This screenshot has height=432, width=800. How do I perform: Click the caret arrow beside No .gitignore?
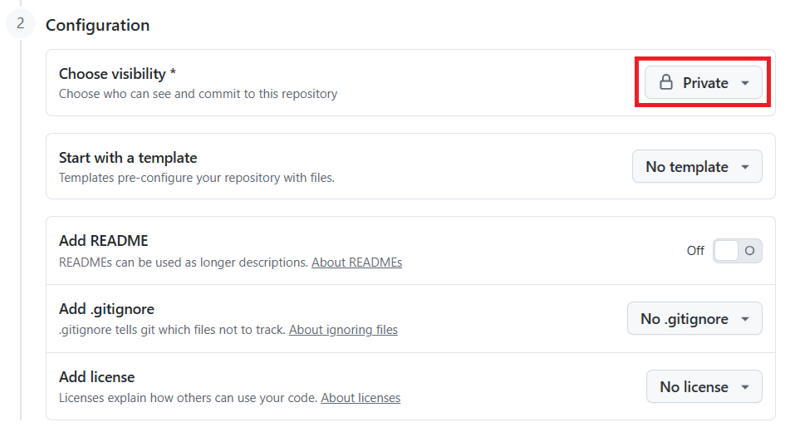pos(745,320)
